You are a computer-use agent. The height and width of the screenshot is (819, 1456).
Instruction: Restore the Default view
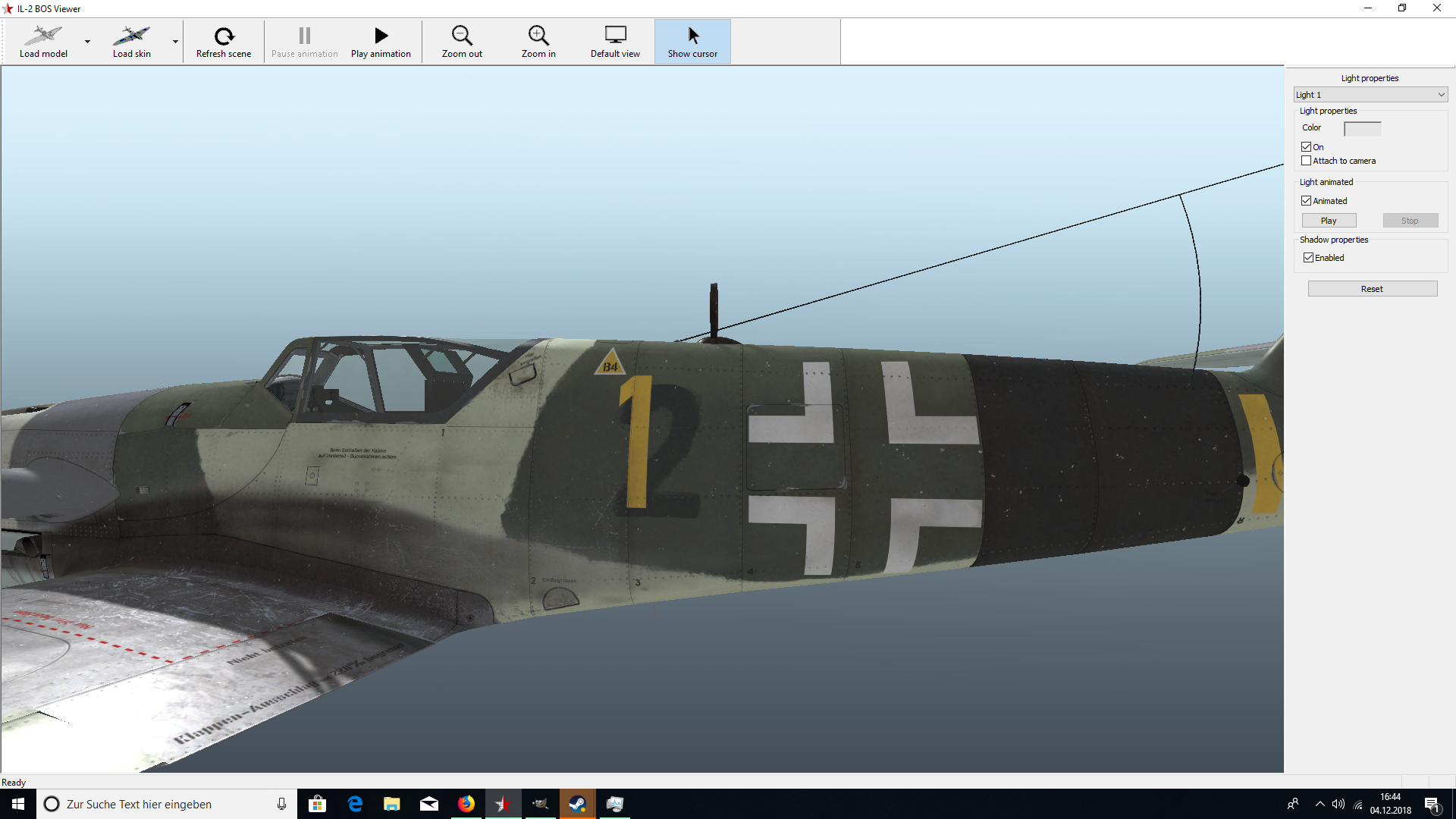(615, 42)
